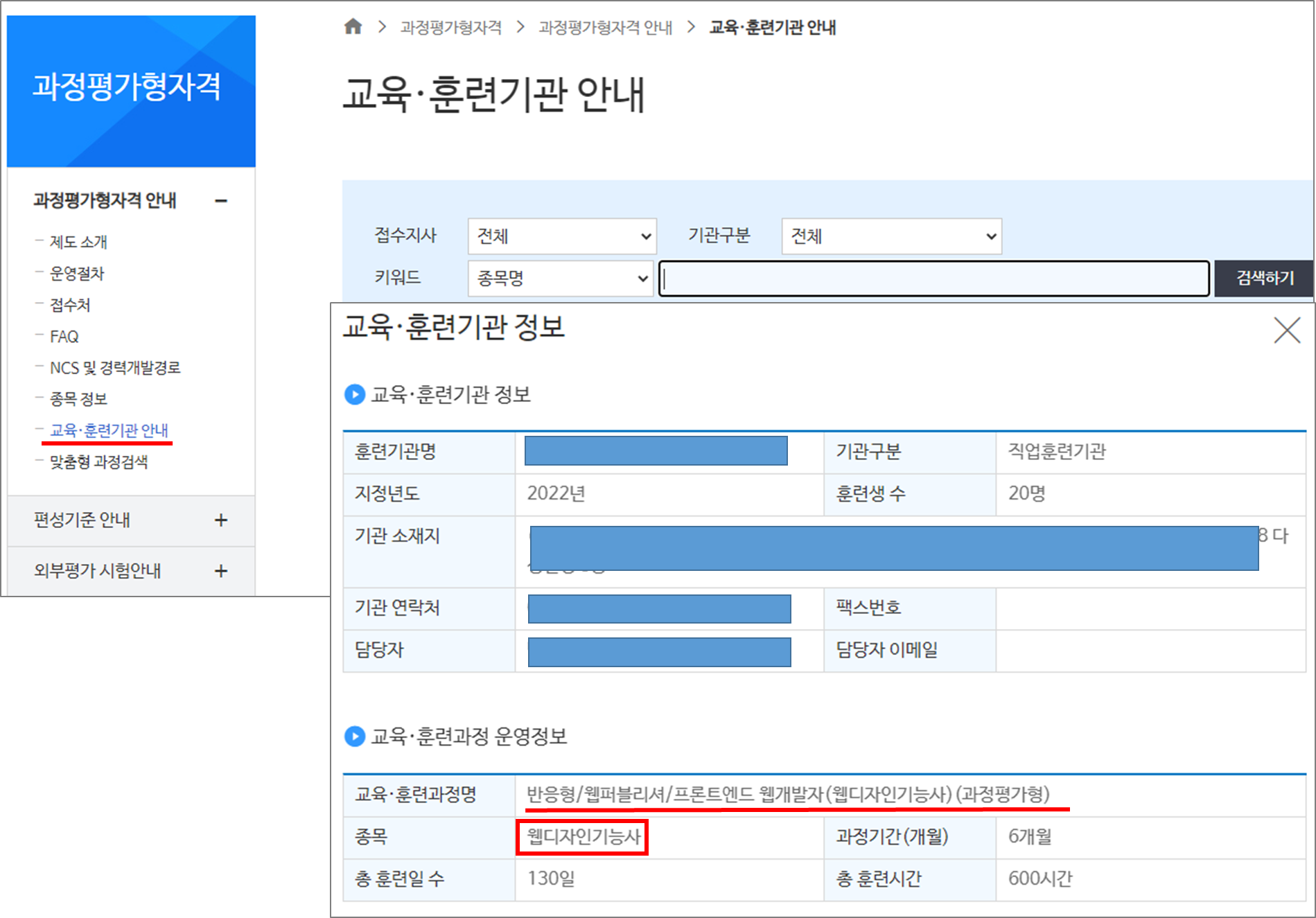Image resolution: width=1316 pixels, height=918 pixels.
Task: Focus the keyword search text field
Action: click(x=934, y=279)
